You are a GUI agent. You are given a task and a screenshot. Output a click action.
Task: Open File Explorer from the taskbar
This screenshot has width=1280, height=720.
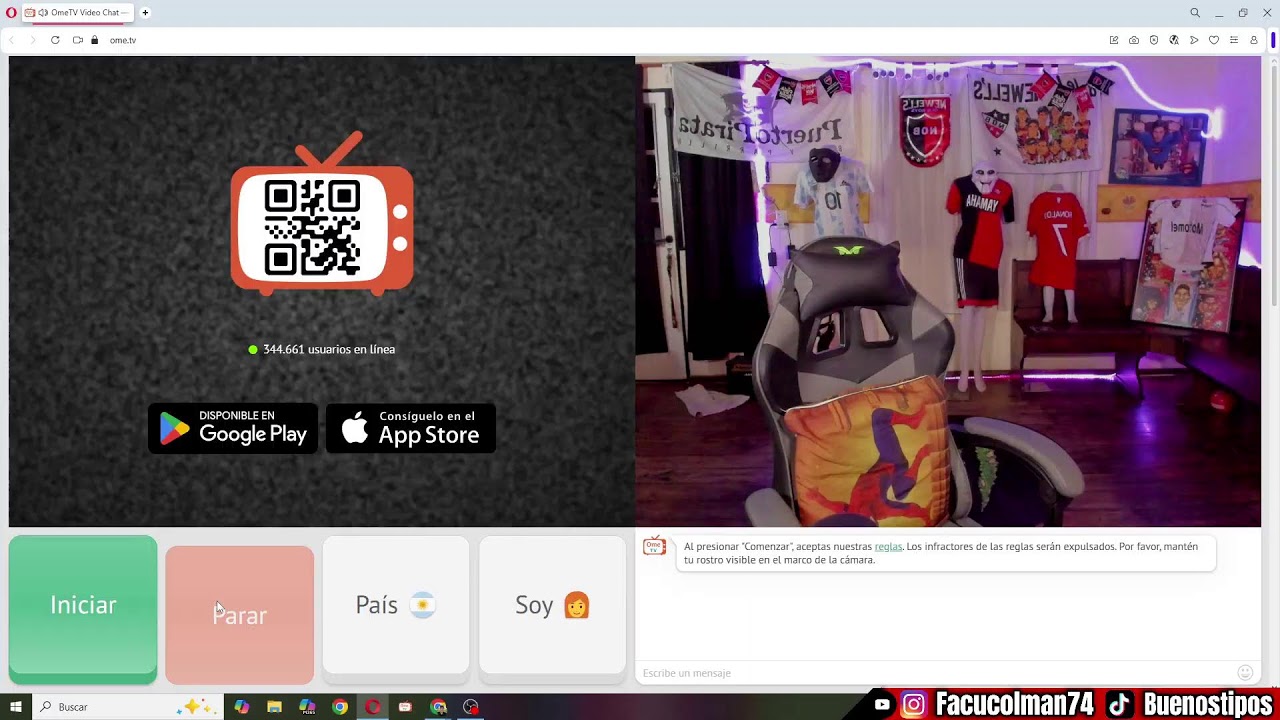(274, 707)
